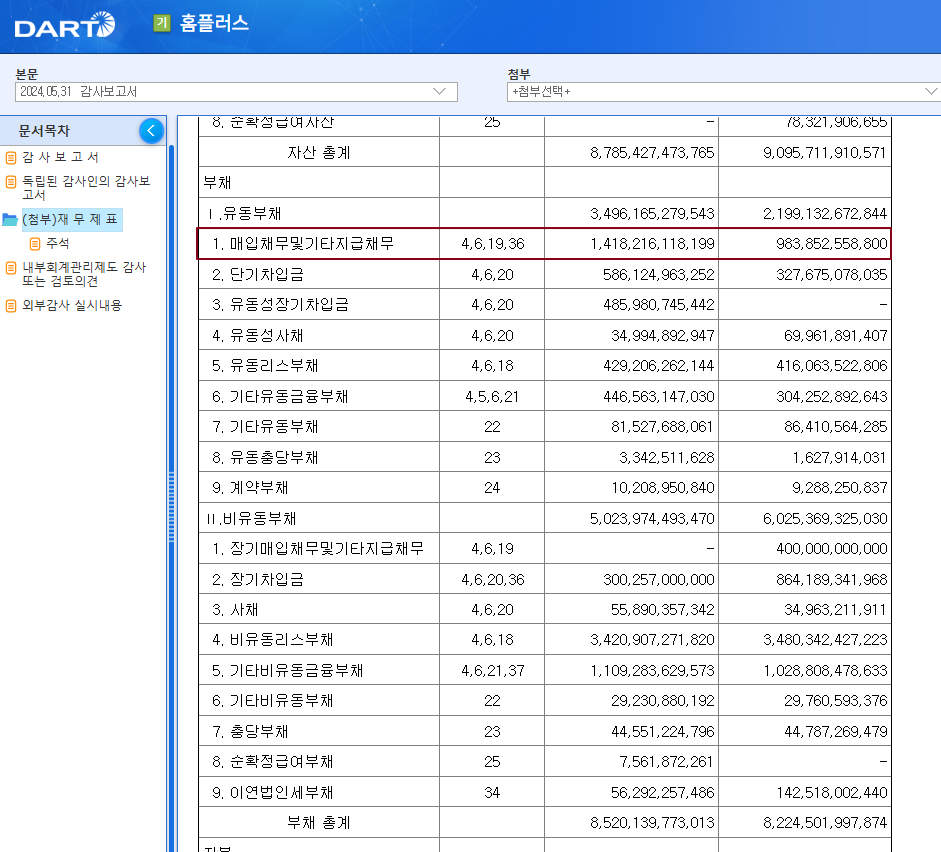Viewport: 941px width, 852px height.
Task: Click the 5. 유동리스부채 row label
Action: click(x=265, y=365)
